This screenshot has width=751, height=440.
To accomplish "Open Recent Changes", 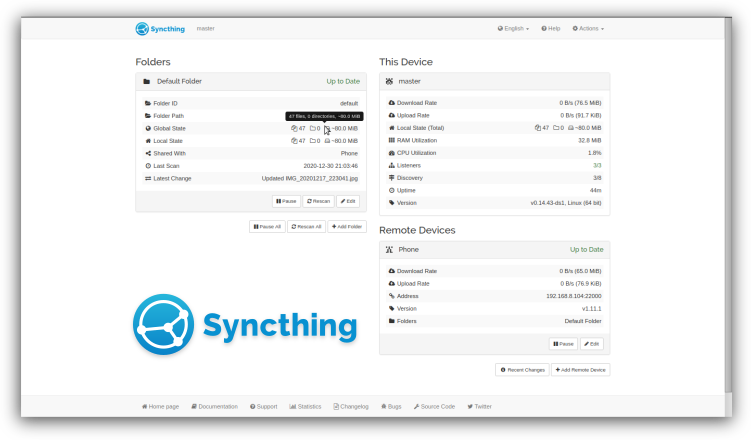I will (522, 370).
